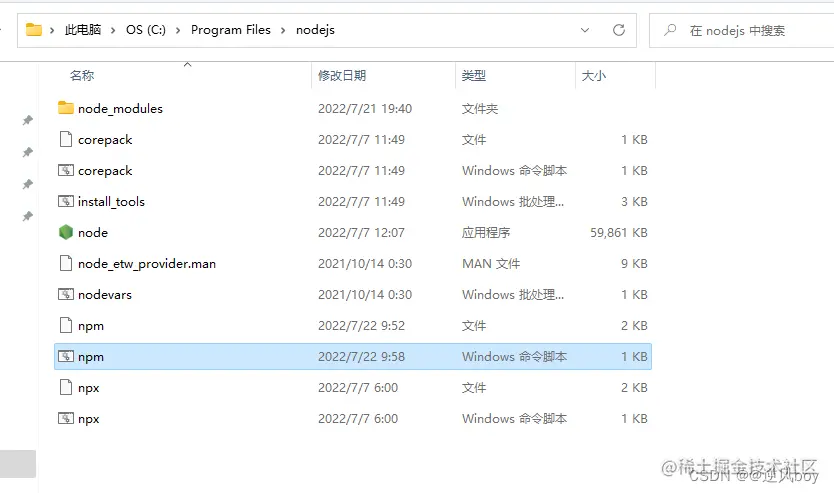Select the nodevars file name
This screenshot has width=834, height=493.
[105, 295]
